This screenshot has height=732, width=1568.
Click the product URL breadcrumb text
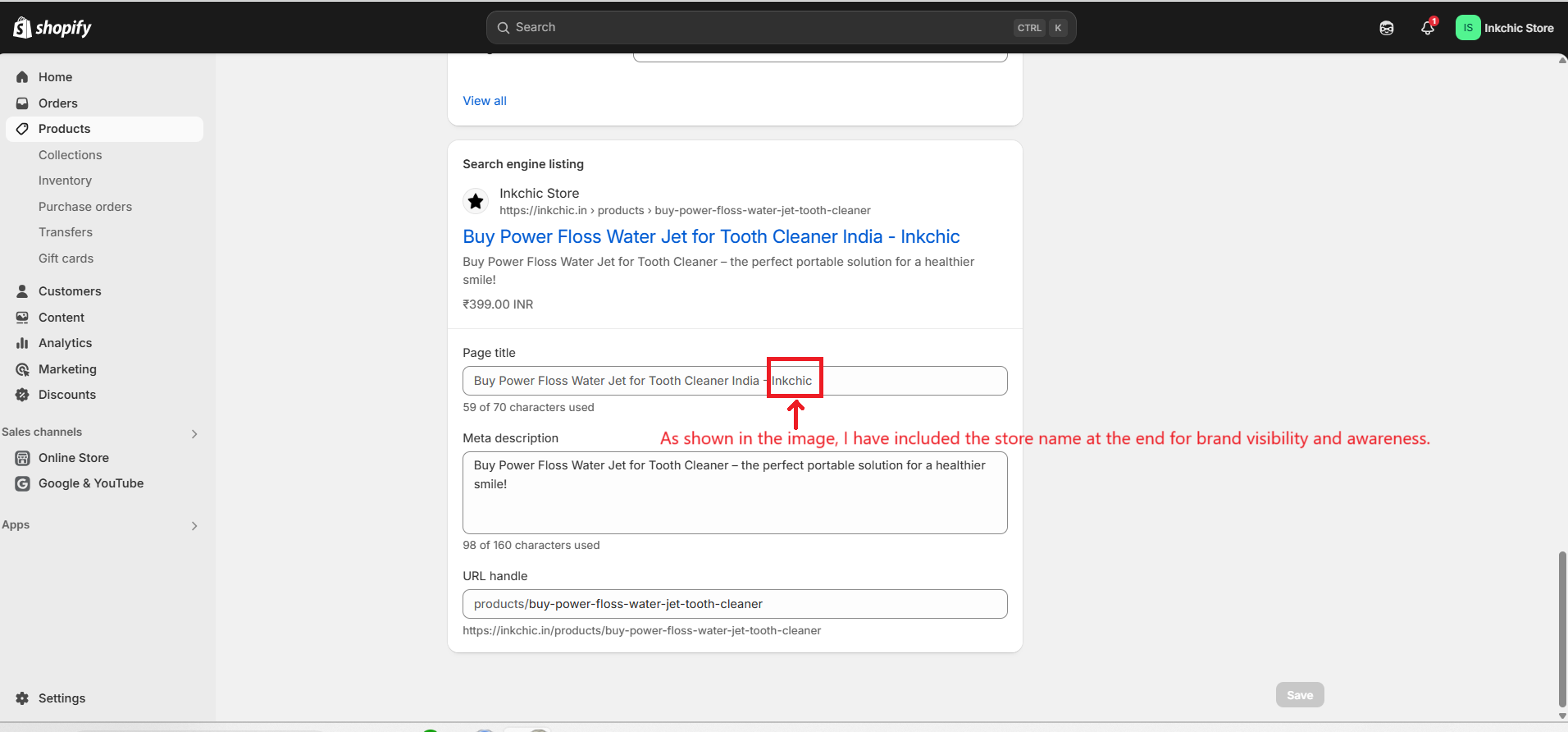685,211
